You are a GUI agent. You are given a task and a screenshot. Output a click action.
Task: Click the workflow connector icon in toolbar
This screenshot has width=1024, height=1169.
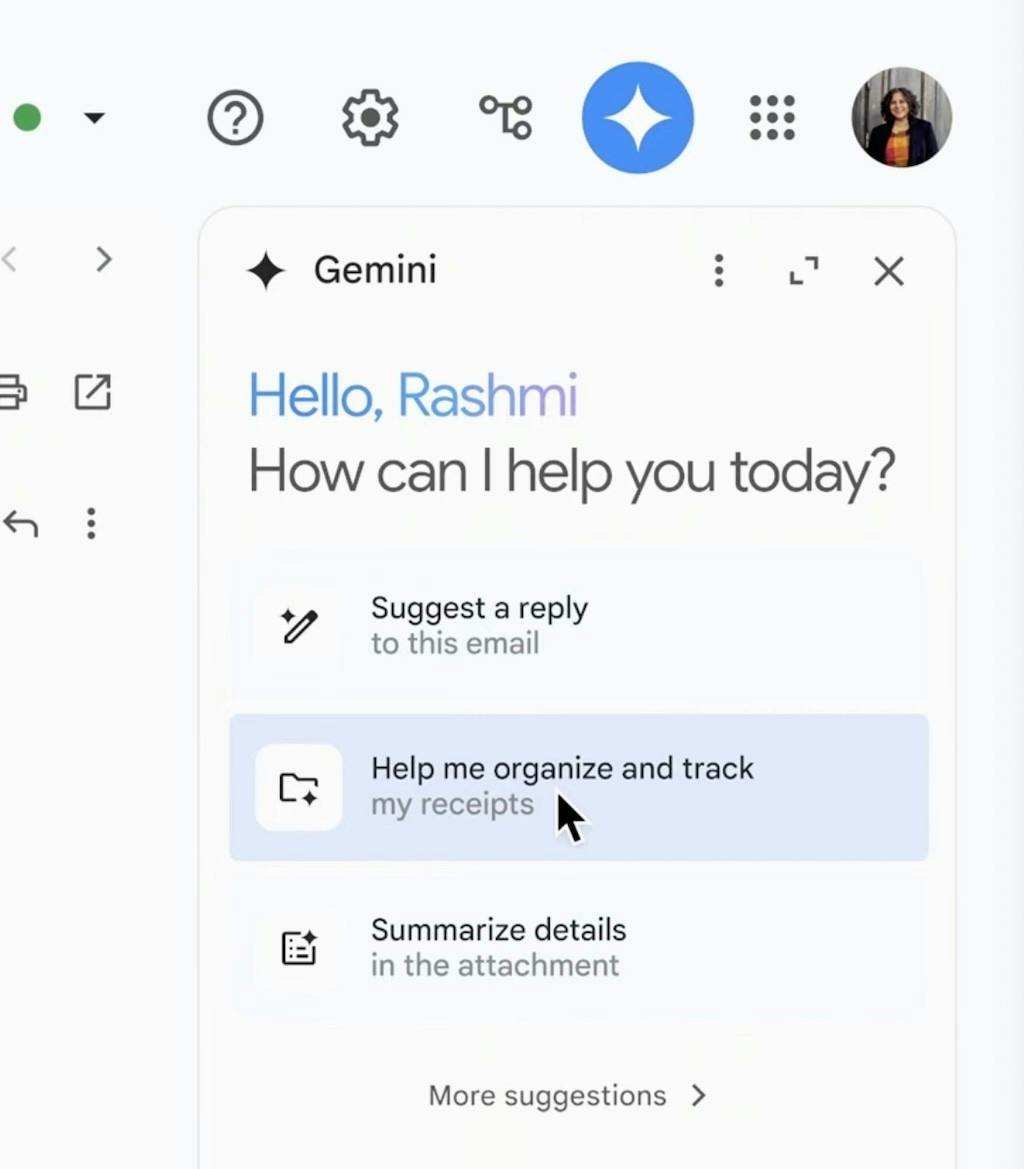(x=506, y=117)
